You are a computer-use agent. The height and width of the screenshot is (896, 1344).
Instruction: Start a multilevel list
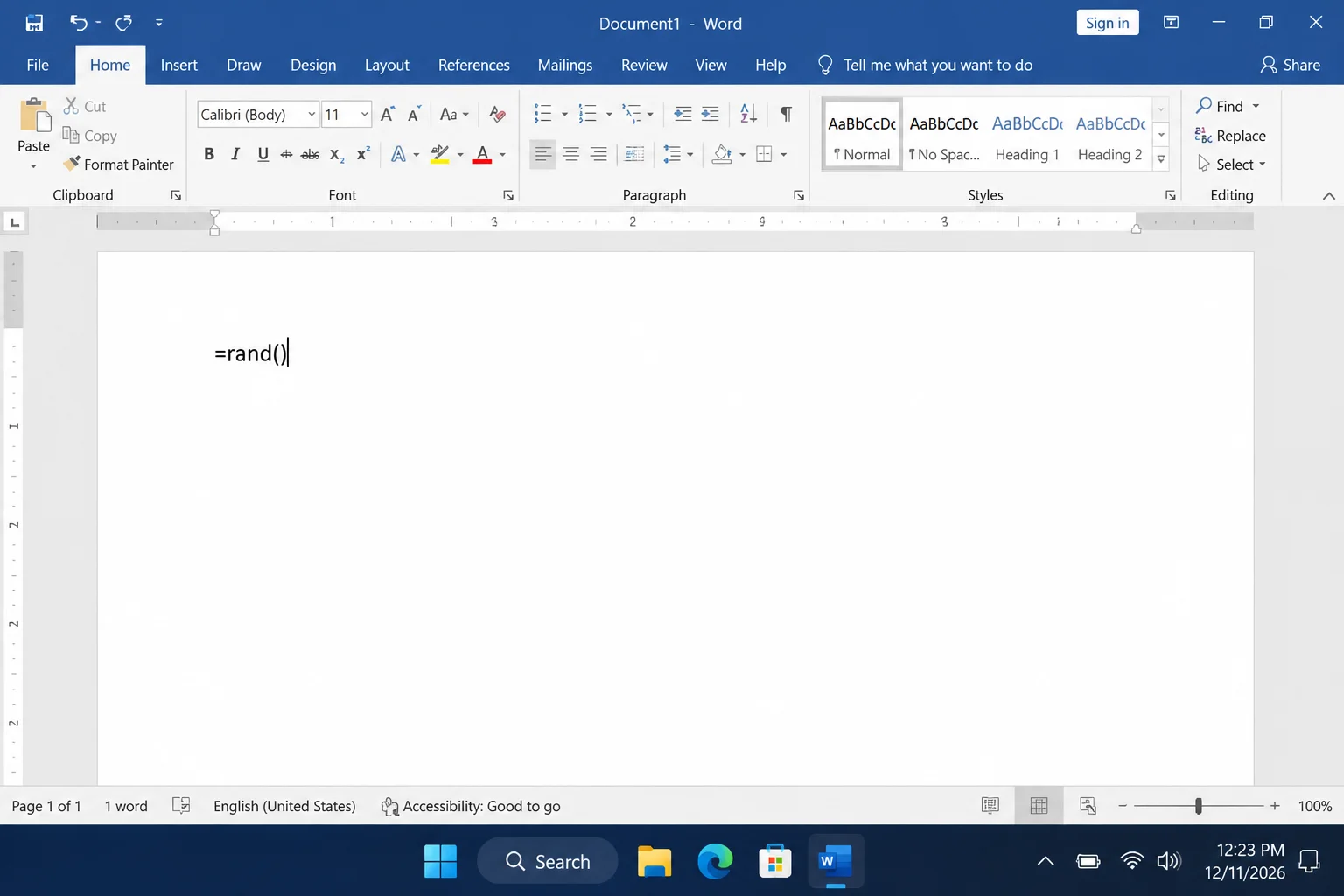point(633,114)
